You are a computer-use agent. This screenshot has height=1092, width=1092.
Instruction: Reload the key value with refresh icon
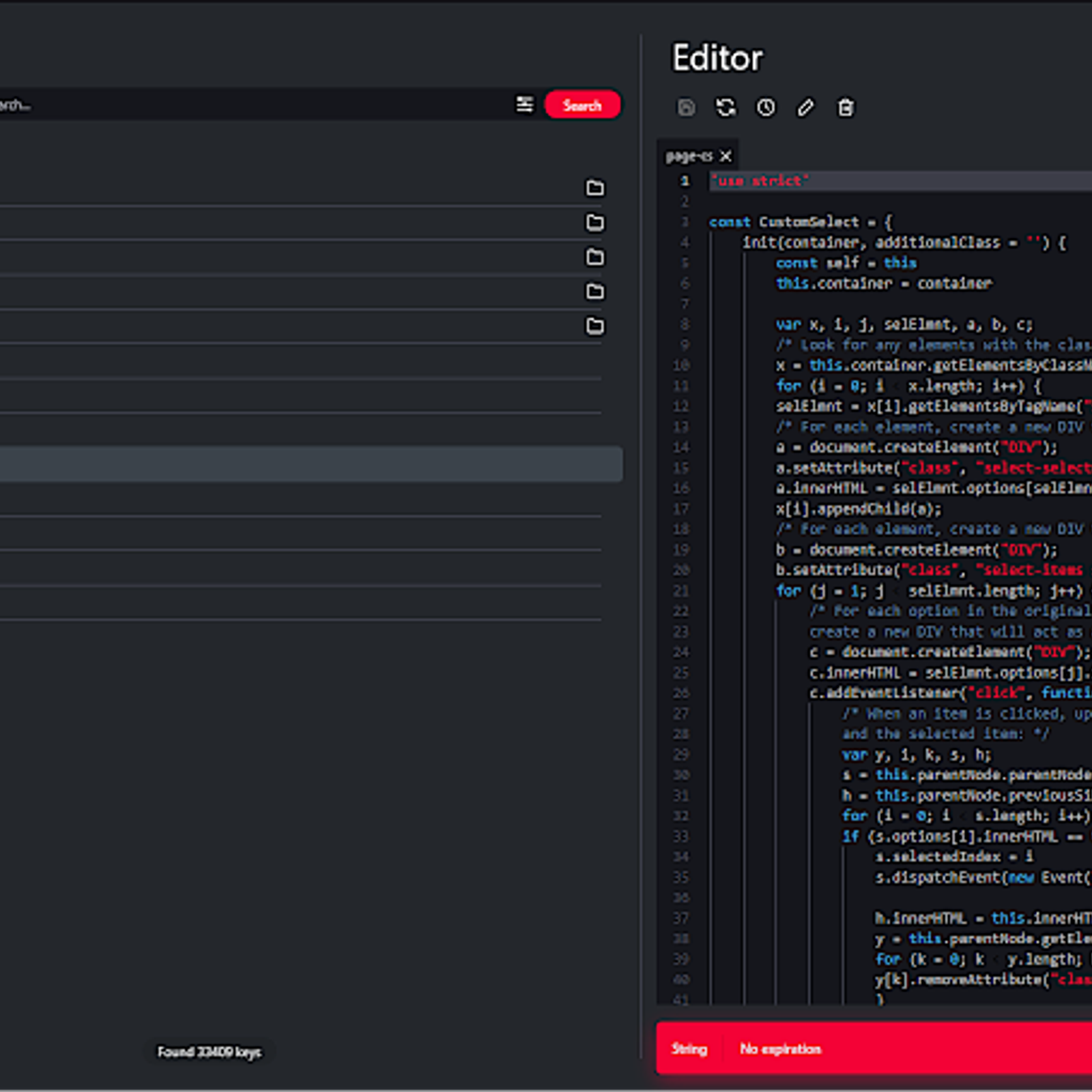[x=725, y=108]
